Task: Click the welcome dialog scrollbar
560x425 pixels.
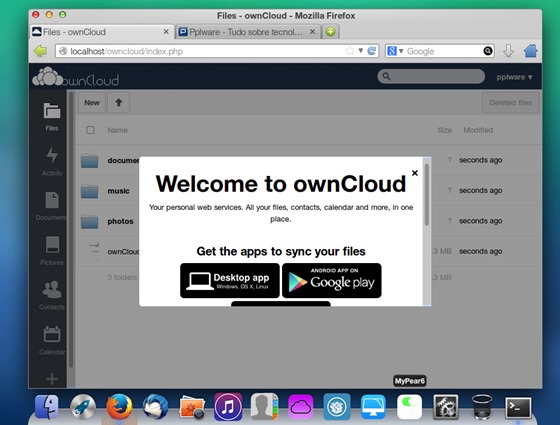Action: click(x=426, y=194)
